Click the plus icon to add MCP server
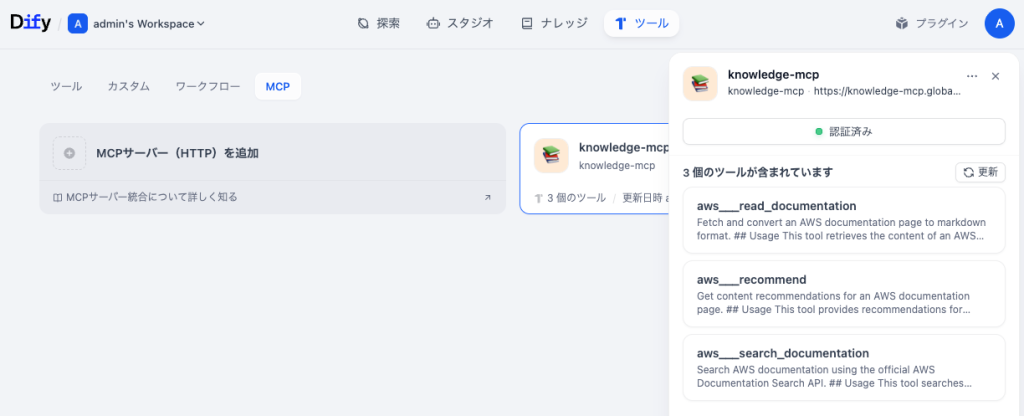This screenshot has height=416, width=1024. coord(69,153)
